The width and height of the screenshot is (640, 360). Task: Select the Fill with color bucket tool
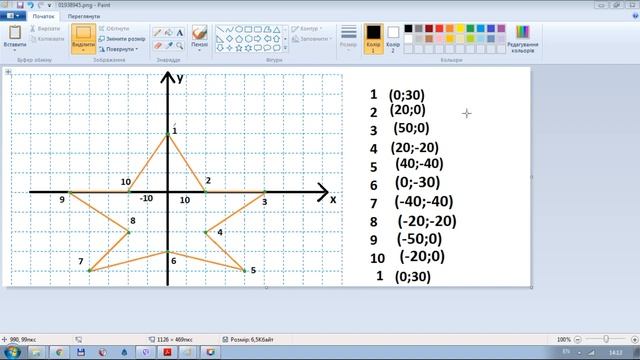169,33
